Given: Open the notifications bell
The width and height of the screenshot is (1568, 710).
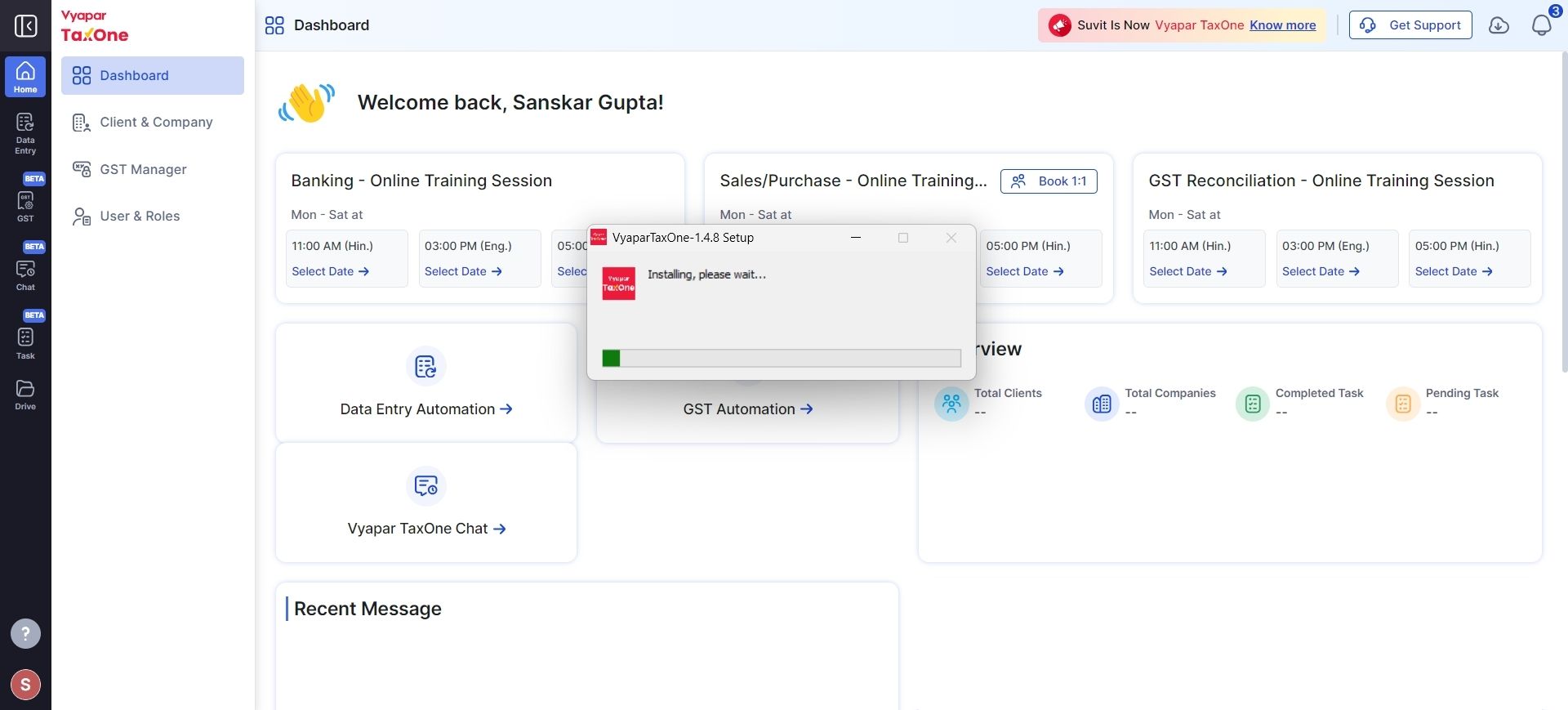Looking at the screenshot, I should 1542,25.
